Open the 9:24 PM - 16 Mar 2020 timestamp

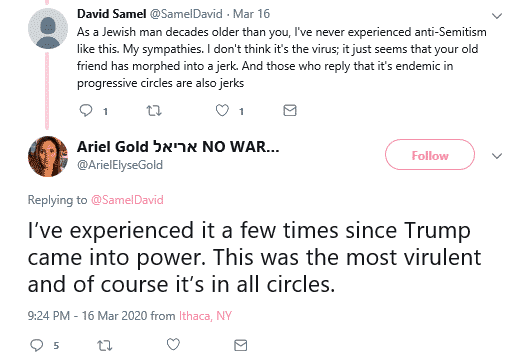88,316
